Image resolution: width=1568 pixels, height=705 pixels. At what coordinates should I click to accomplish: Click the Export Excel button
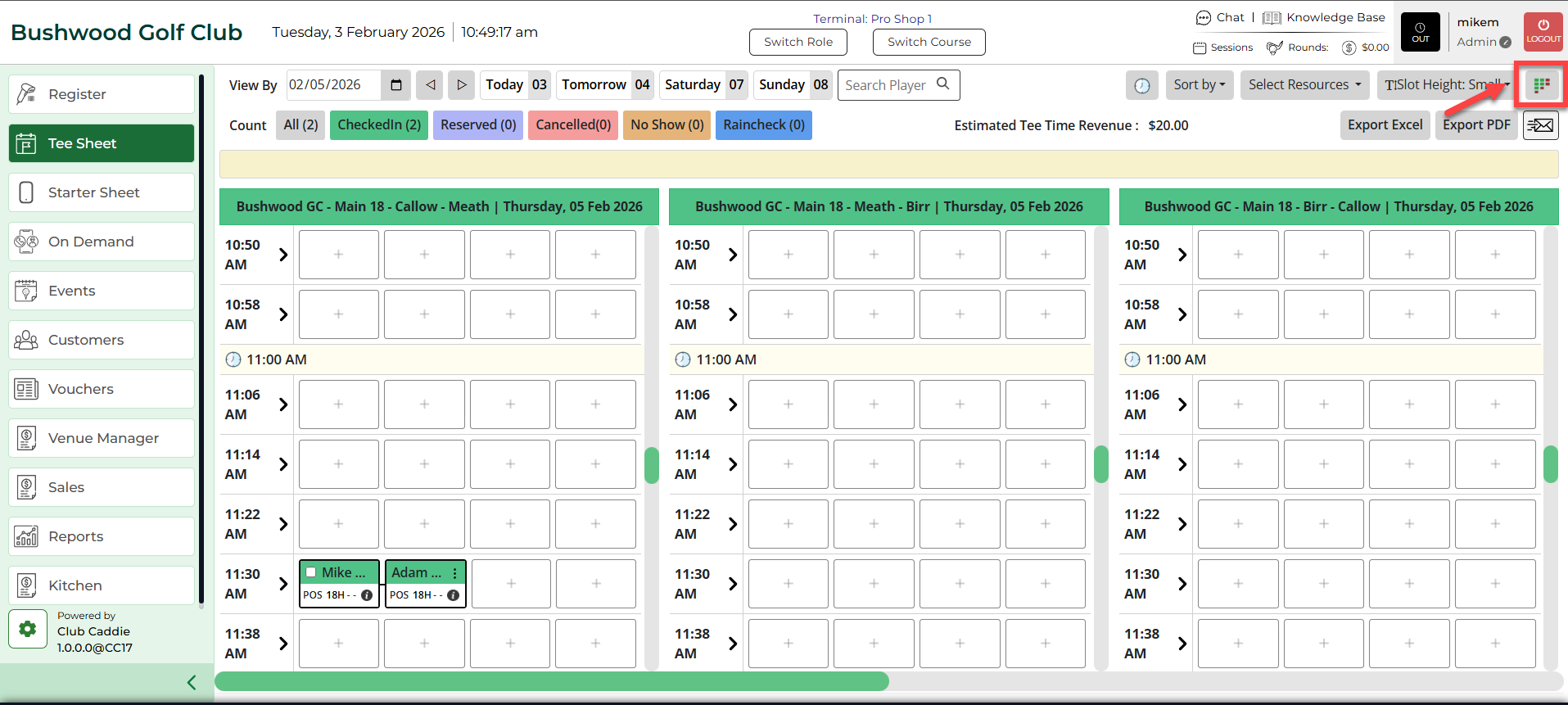1385,125
